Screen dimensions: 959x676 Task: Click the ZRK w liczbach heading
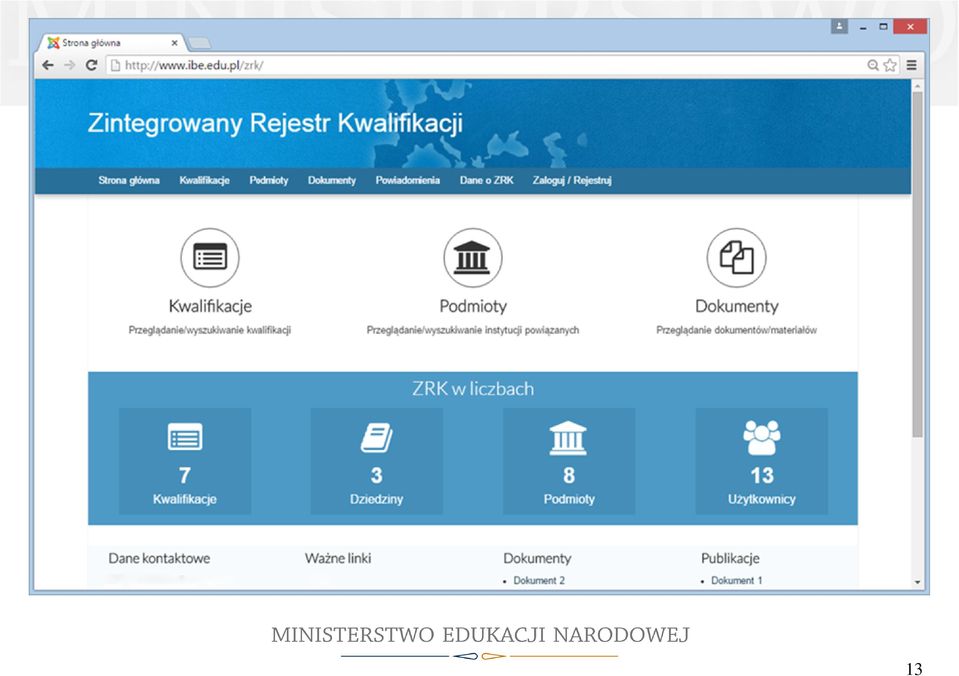pos(473,388)
